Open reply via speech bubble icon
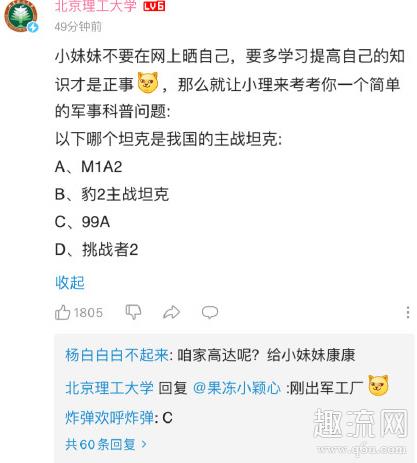Screen dimensions: 417x463 pos(210,312)
